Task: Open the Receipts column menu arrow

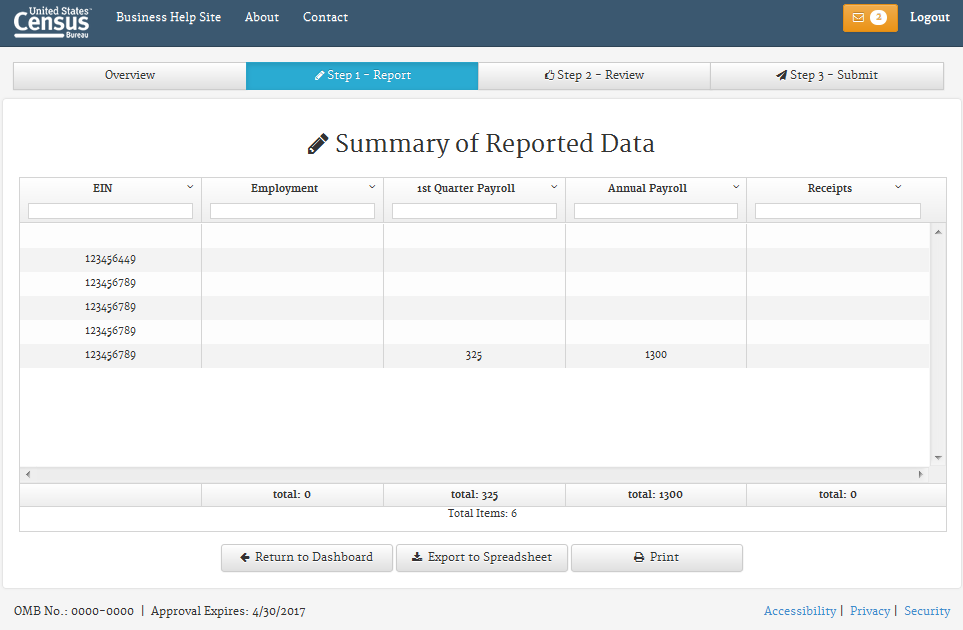Action: tap(898, 187)
